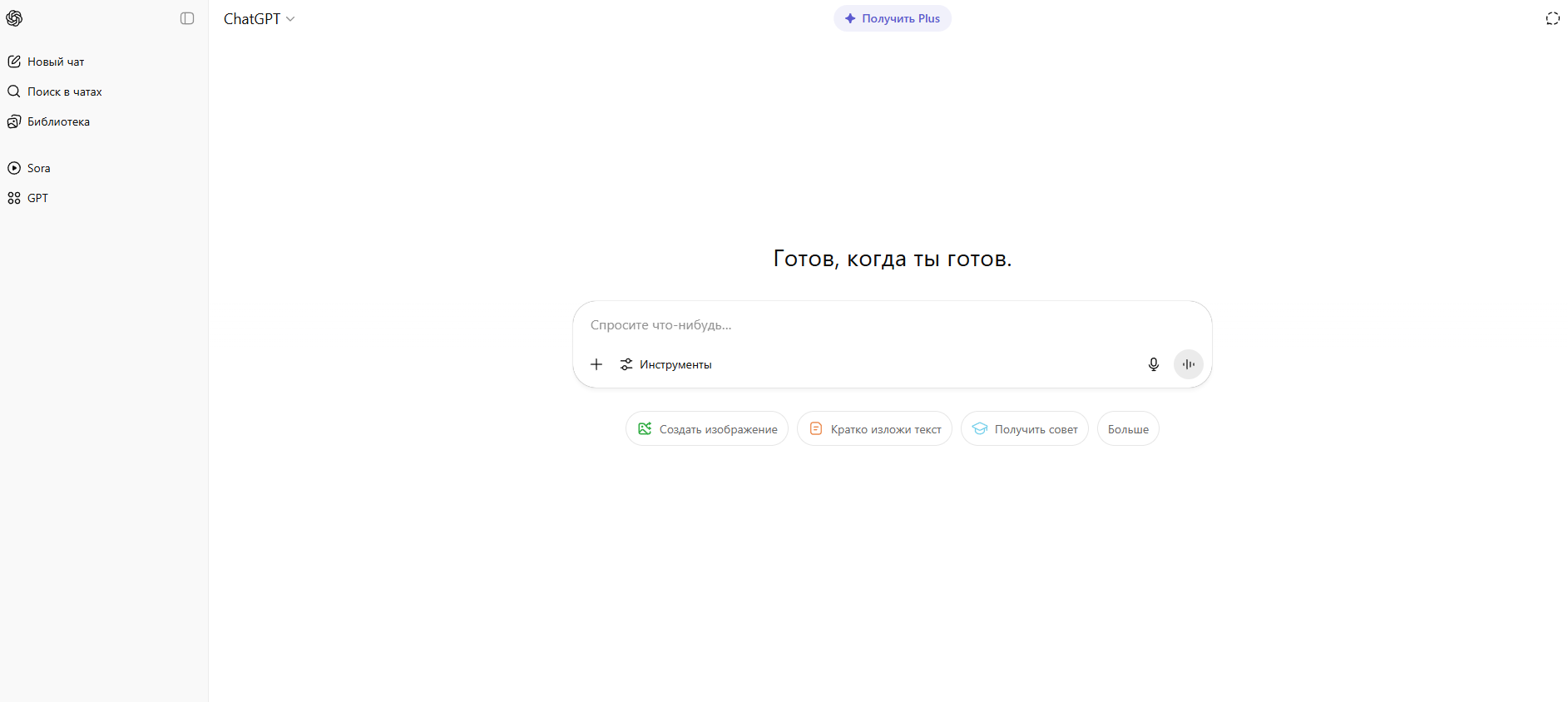Open the Библиотека library
Viewport: 1568px width, 702px height.
click(103, 121)
